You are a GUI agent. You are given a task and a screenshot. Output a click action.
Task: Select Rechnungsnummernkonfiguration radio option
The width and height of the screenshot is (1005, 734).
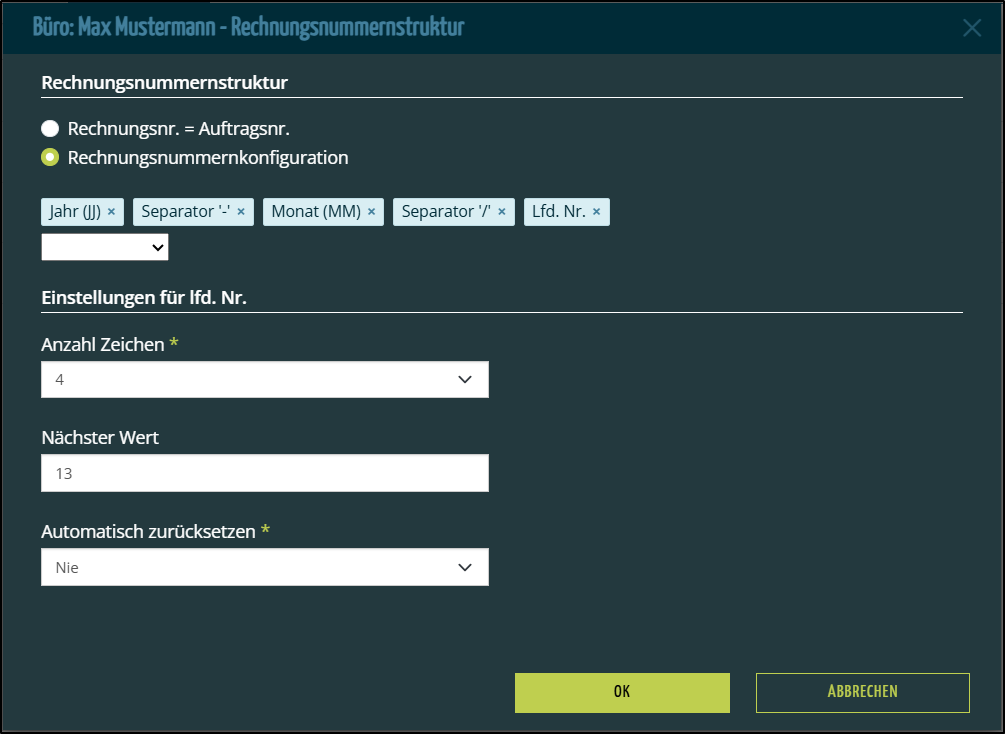tap(50, 157)
